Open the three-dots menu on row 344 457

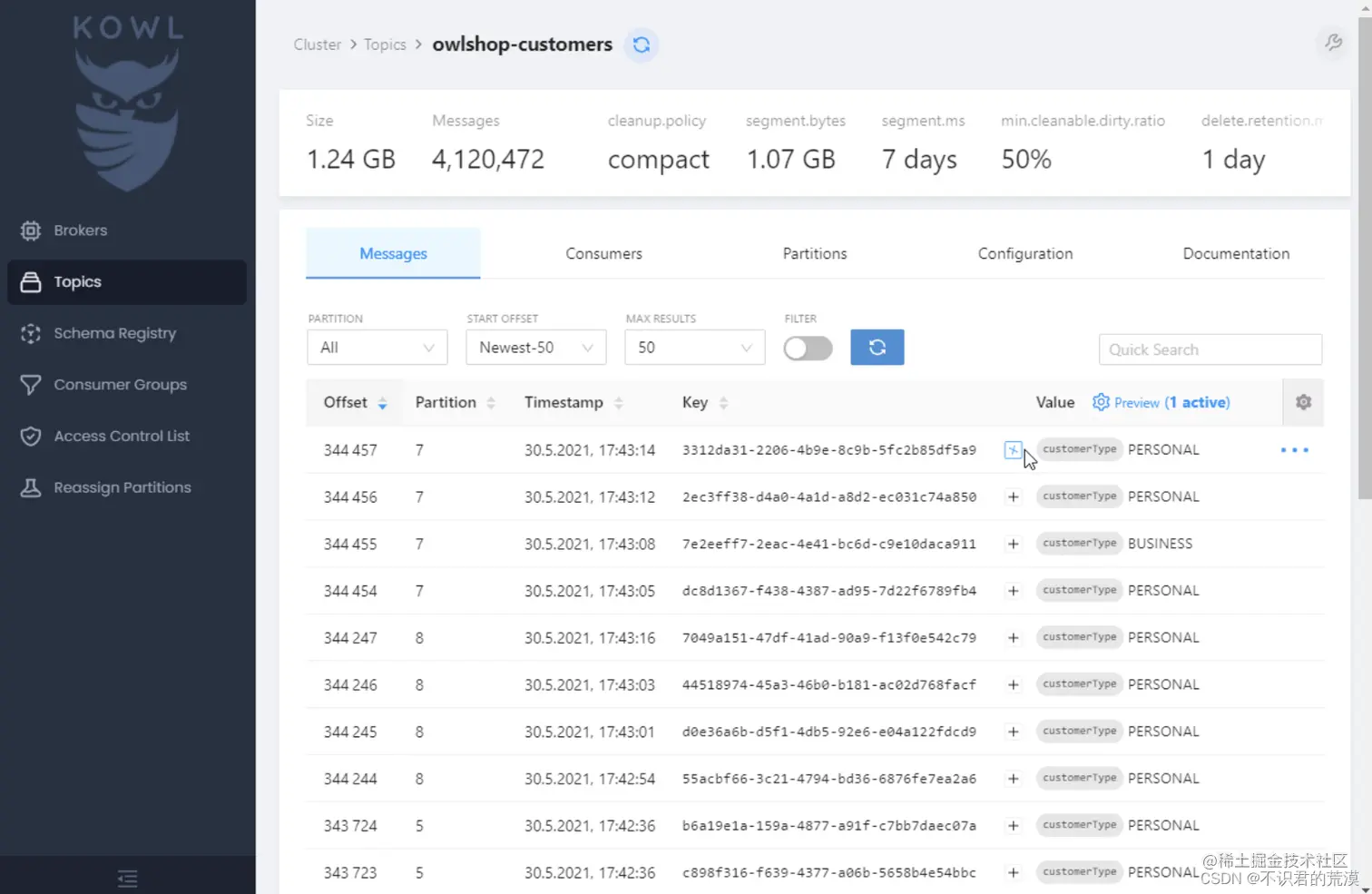point(1295,450)
